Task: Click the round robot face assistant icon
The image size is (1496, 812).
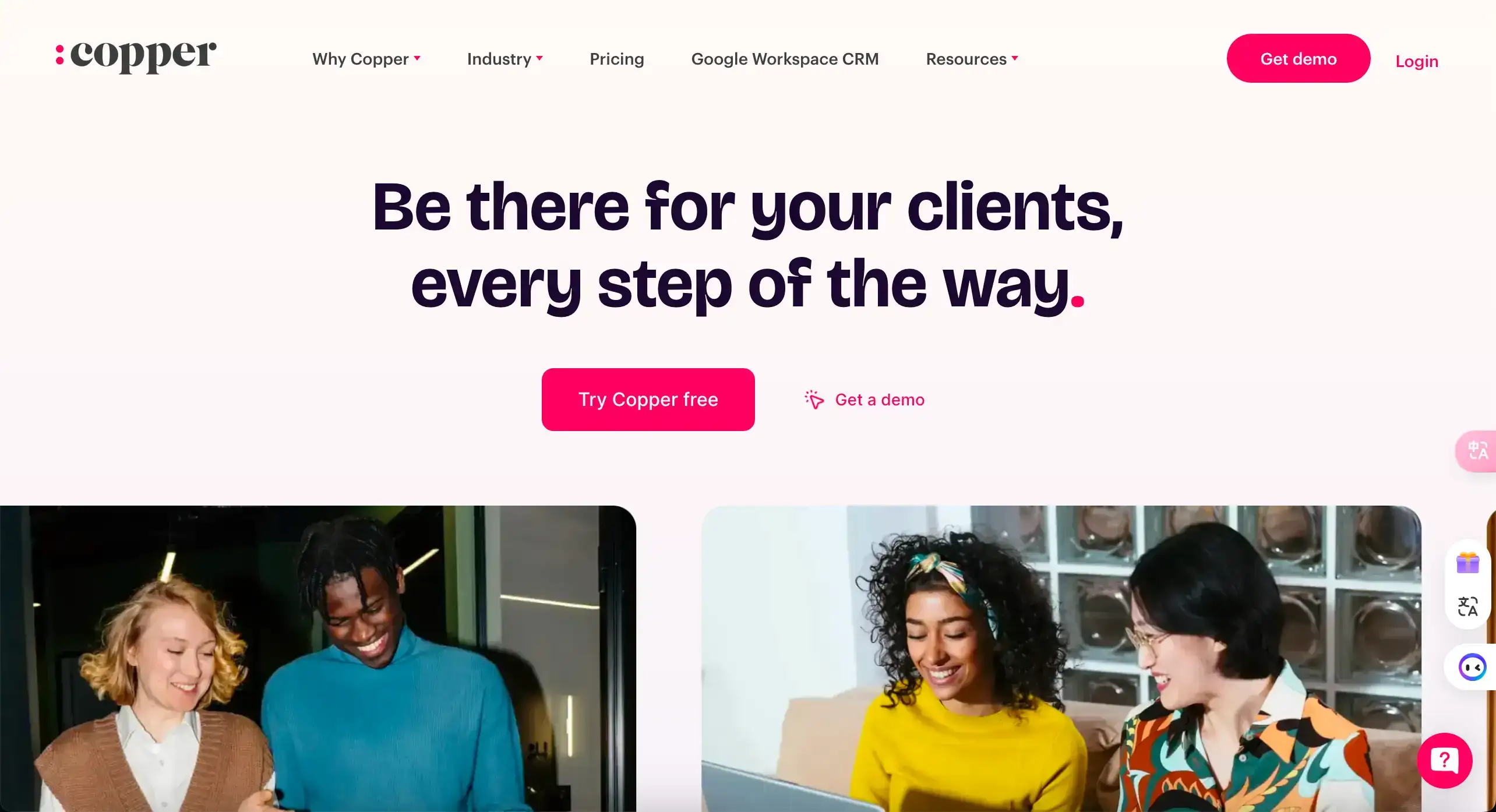Action: [1472, 667]
